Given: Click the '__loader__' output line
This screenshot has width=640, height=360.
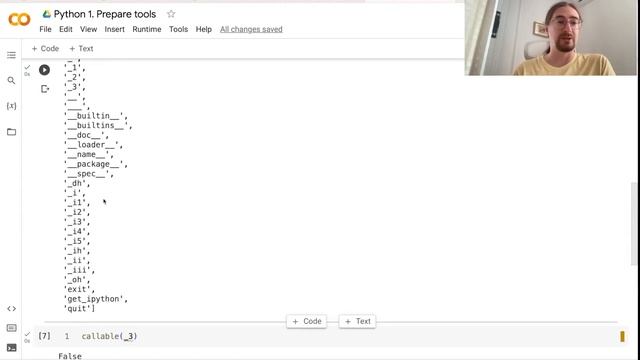Looking at the screenshot, I should click(x=93, y=145).
